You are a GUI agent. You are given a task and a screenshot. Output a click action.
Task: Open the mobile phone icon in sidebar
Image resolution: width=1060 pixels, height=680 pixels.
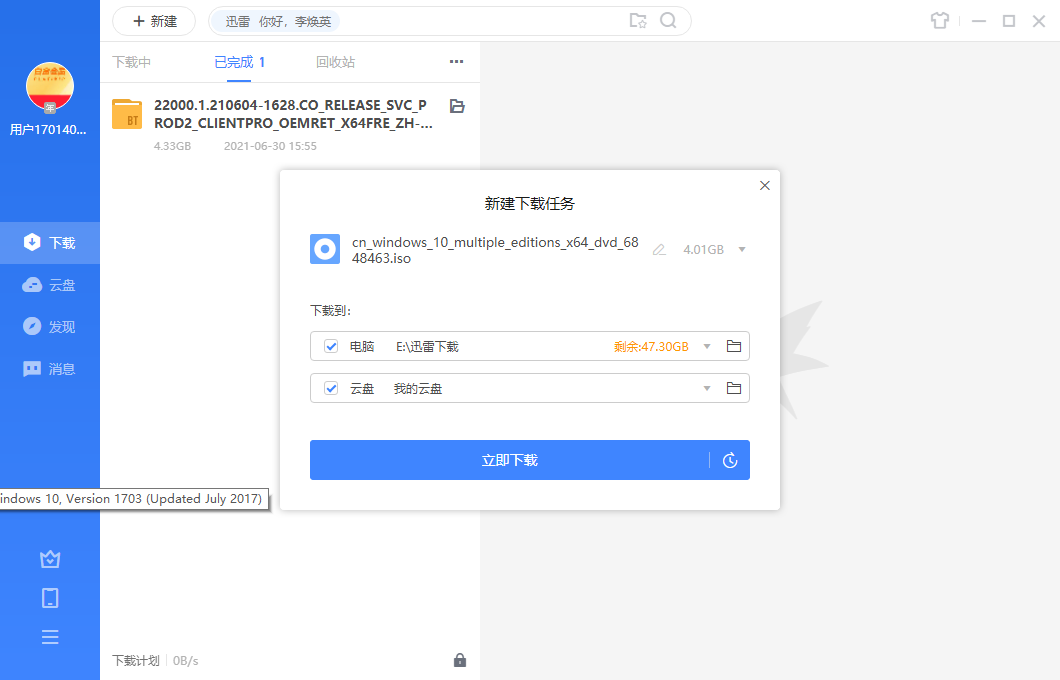click(x=50, y=597)
